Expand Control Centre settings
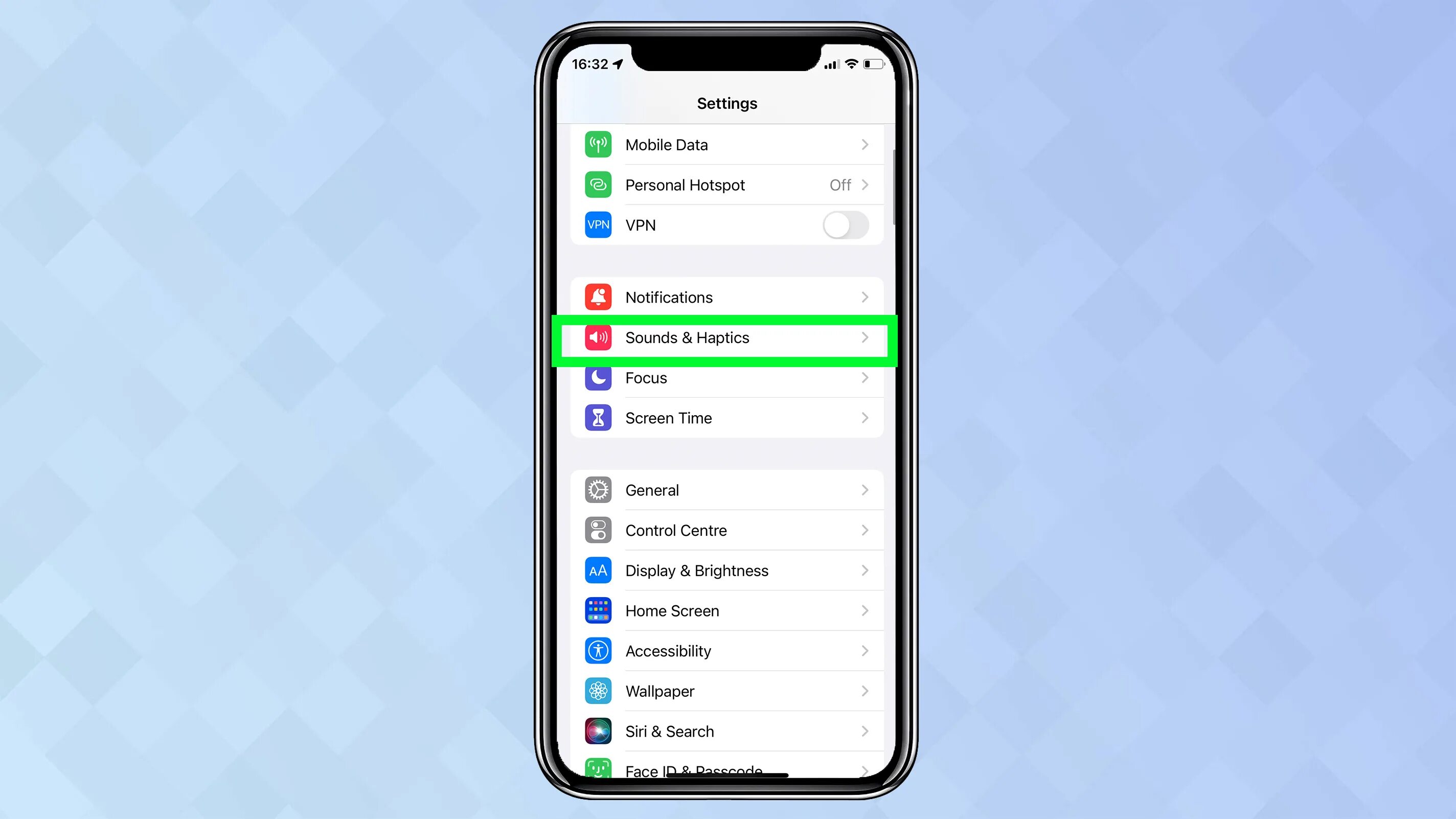The width and height of the screenshot is (1456, 819). (727, 530)
